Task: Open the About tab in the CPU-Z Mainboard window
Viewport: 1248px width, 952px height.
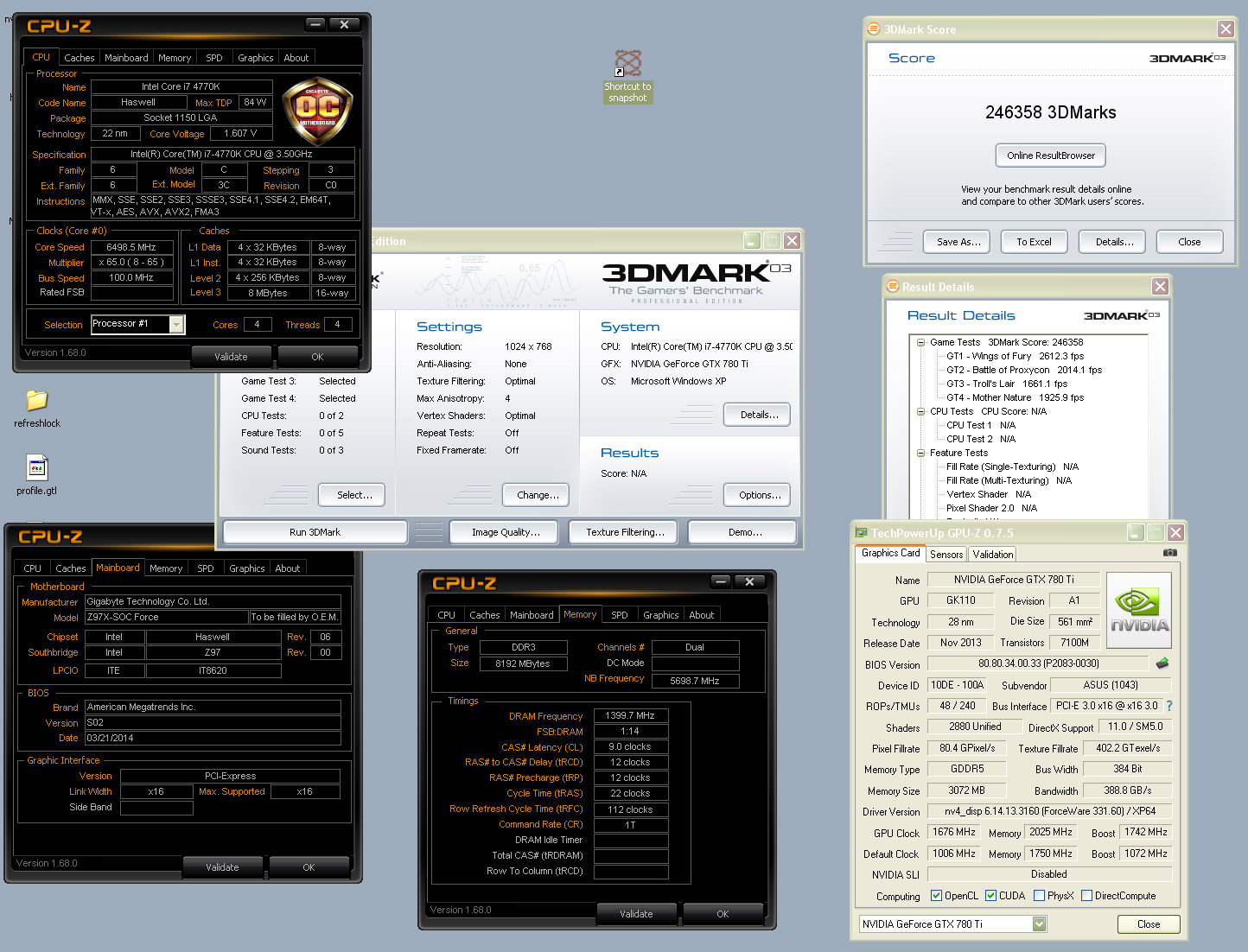Action: tap(288, 568)
